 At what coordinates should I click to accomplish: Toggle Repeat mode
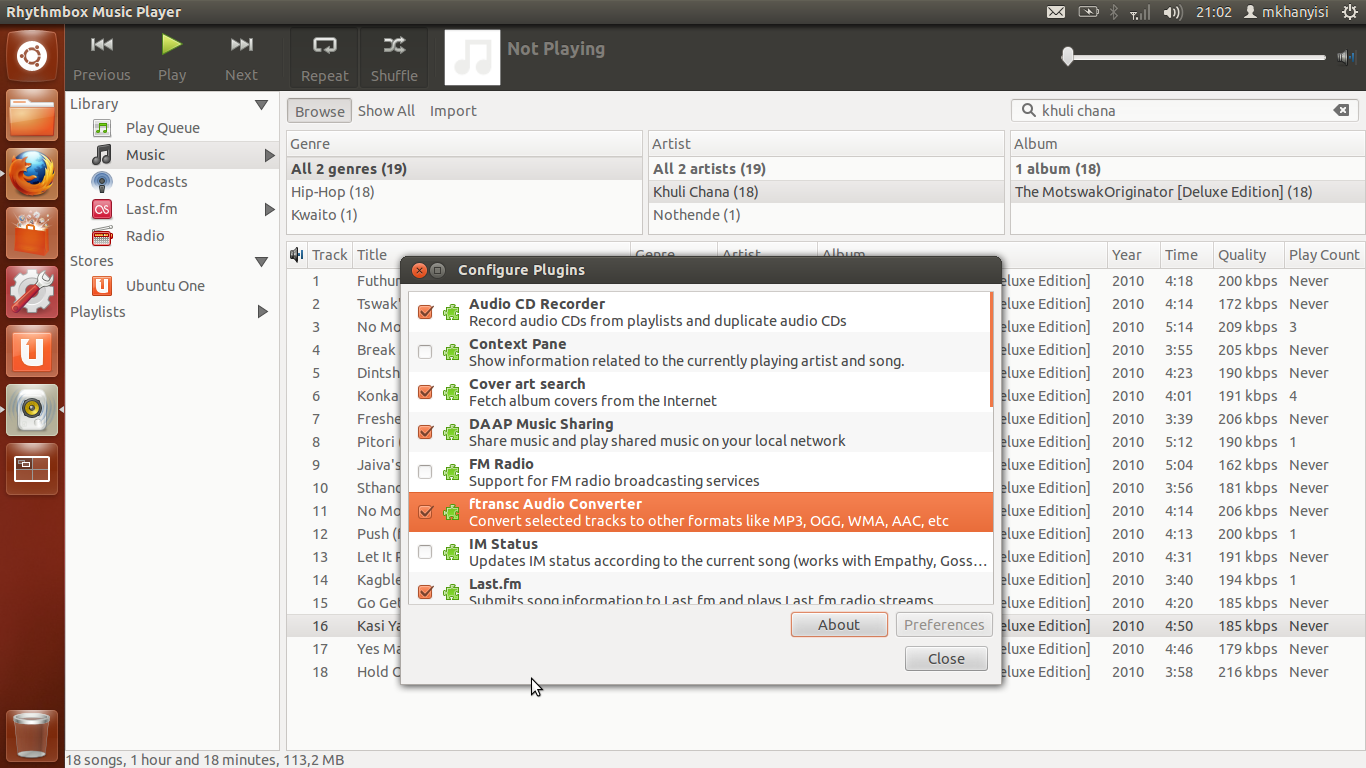coord(325,58)
